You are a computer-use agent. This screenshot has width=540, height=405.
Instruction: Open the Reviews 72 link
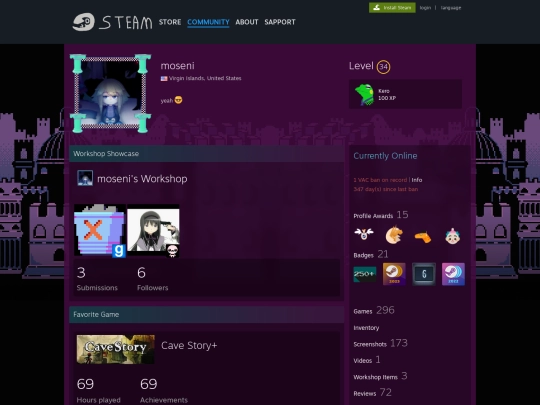[x=373, y=393]
